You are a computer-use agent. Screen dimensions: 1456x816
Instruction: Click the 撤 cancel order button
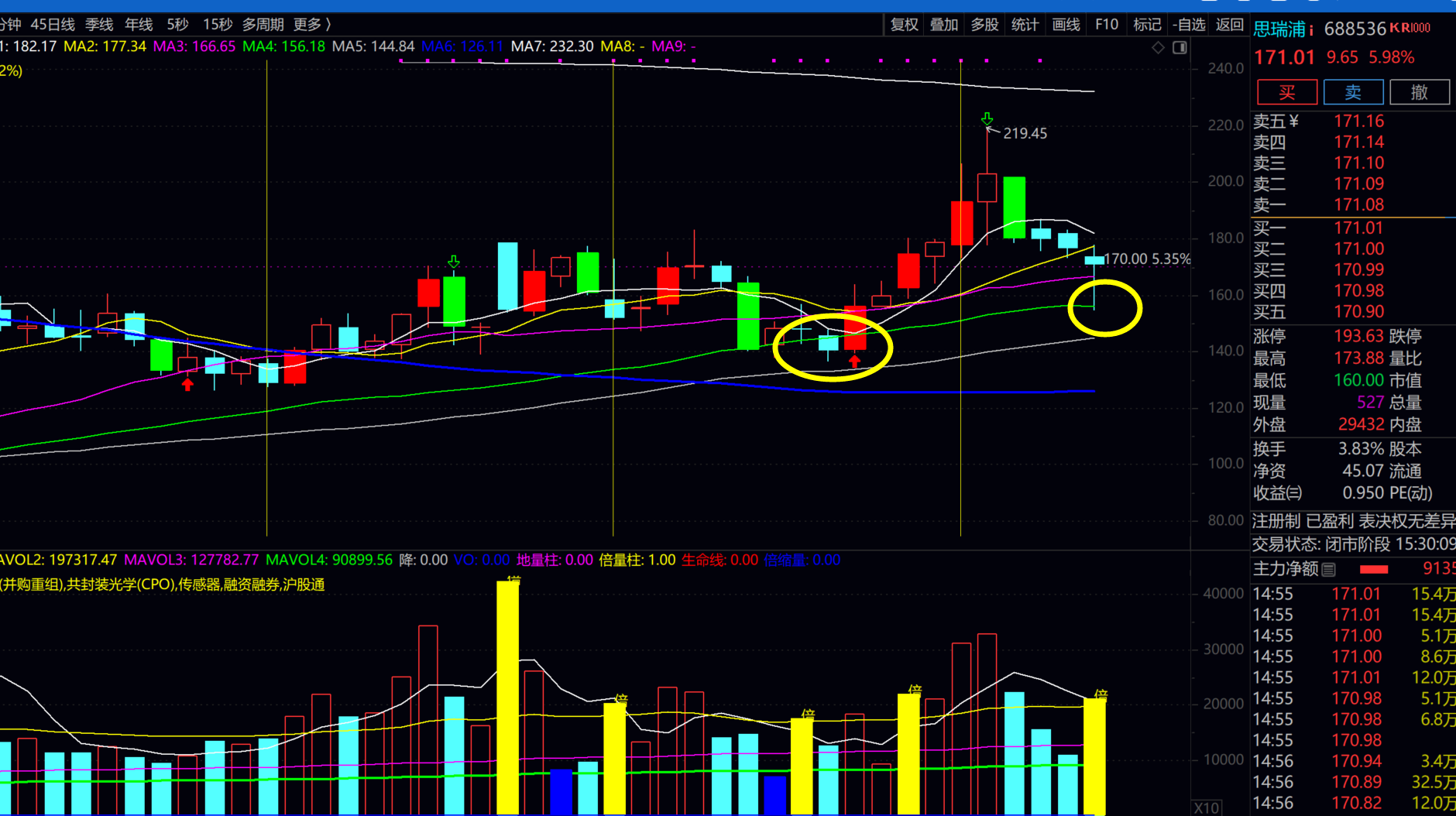coord(1419,92)
